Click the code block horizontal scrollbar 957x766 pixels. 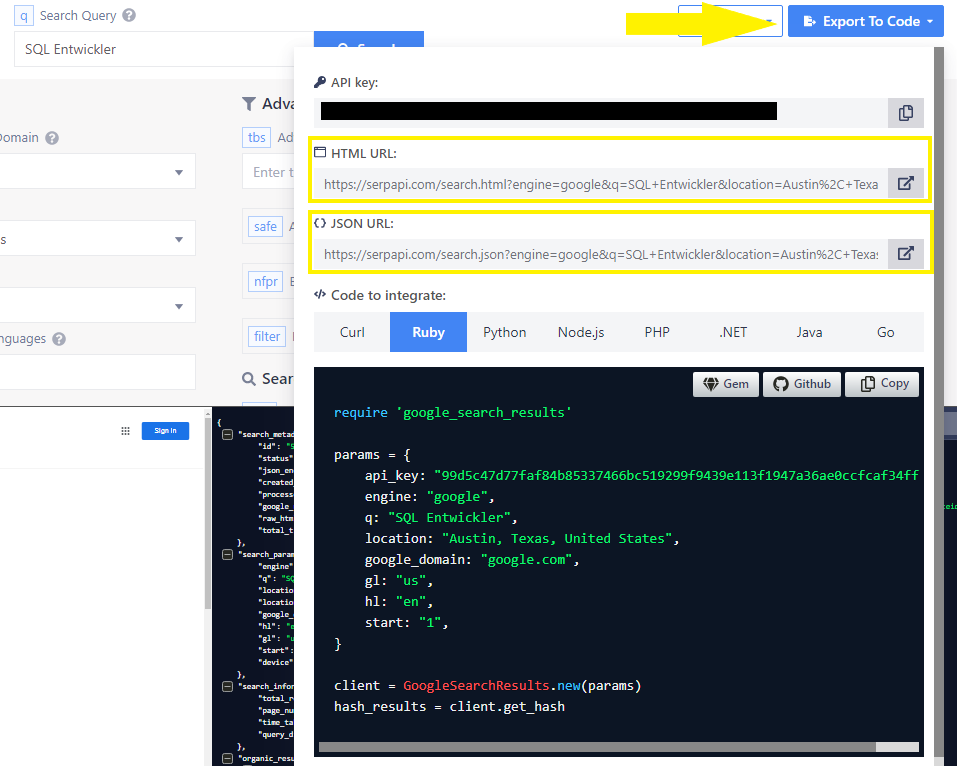597,747
